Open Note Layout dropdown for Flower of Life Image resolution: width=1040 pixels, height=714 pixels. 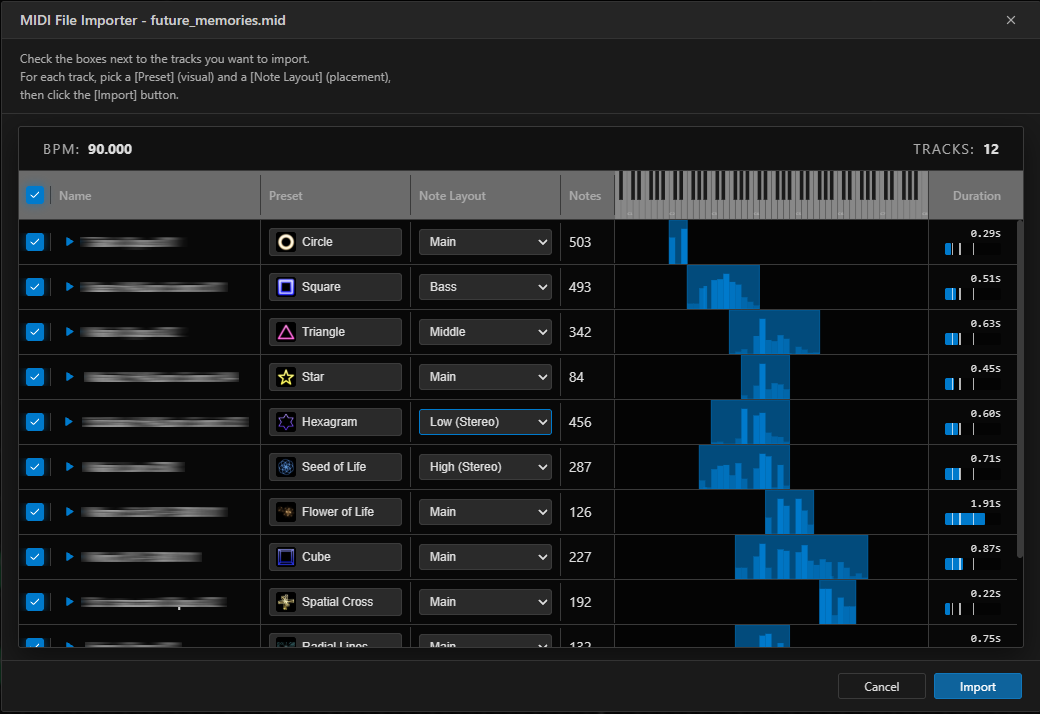[485, 512]
